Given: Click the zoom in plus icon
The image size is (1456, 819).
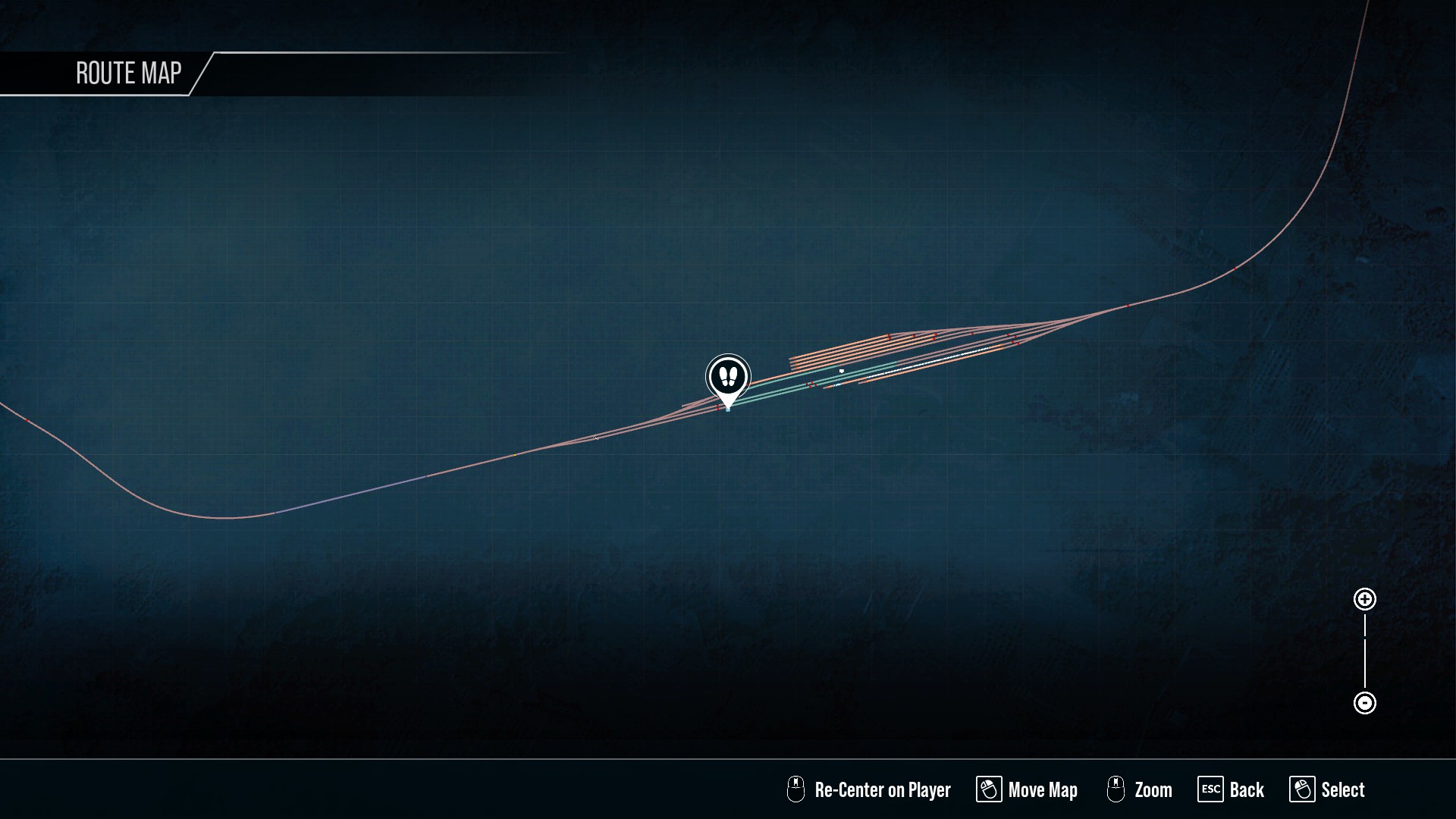Looking at the screenshot, I should [1364, 600].
